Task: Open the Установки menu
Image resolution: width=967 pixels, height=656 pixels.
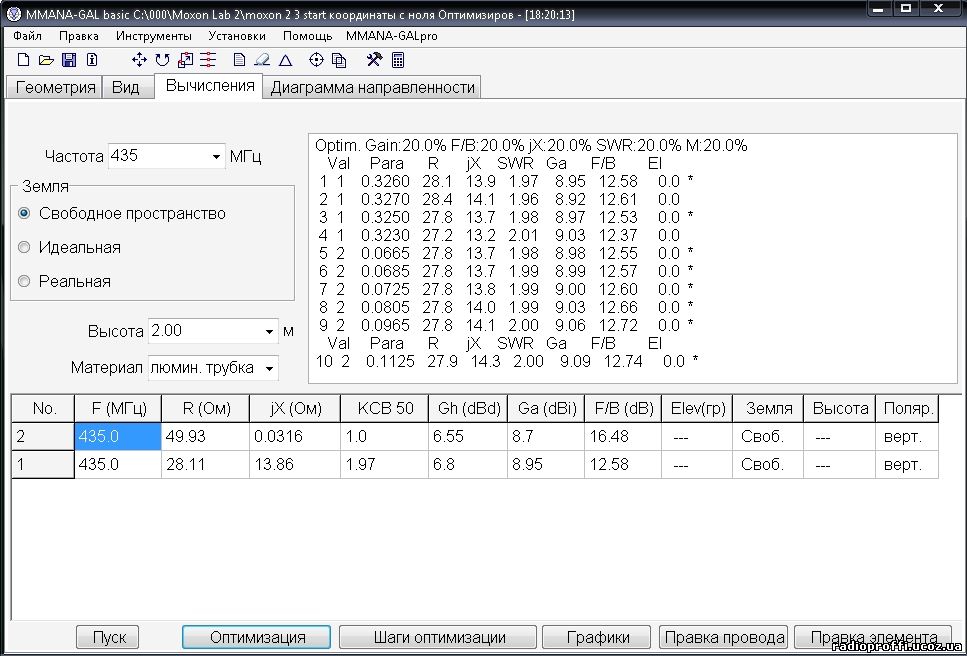Action: click(x=237, y=36)
